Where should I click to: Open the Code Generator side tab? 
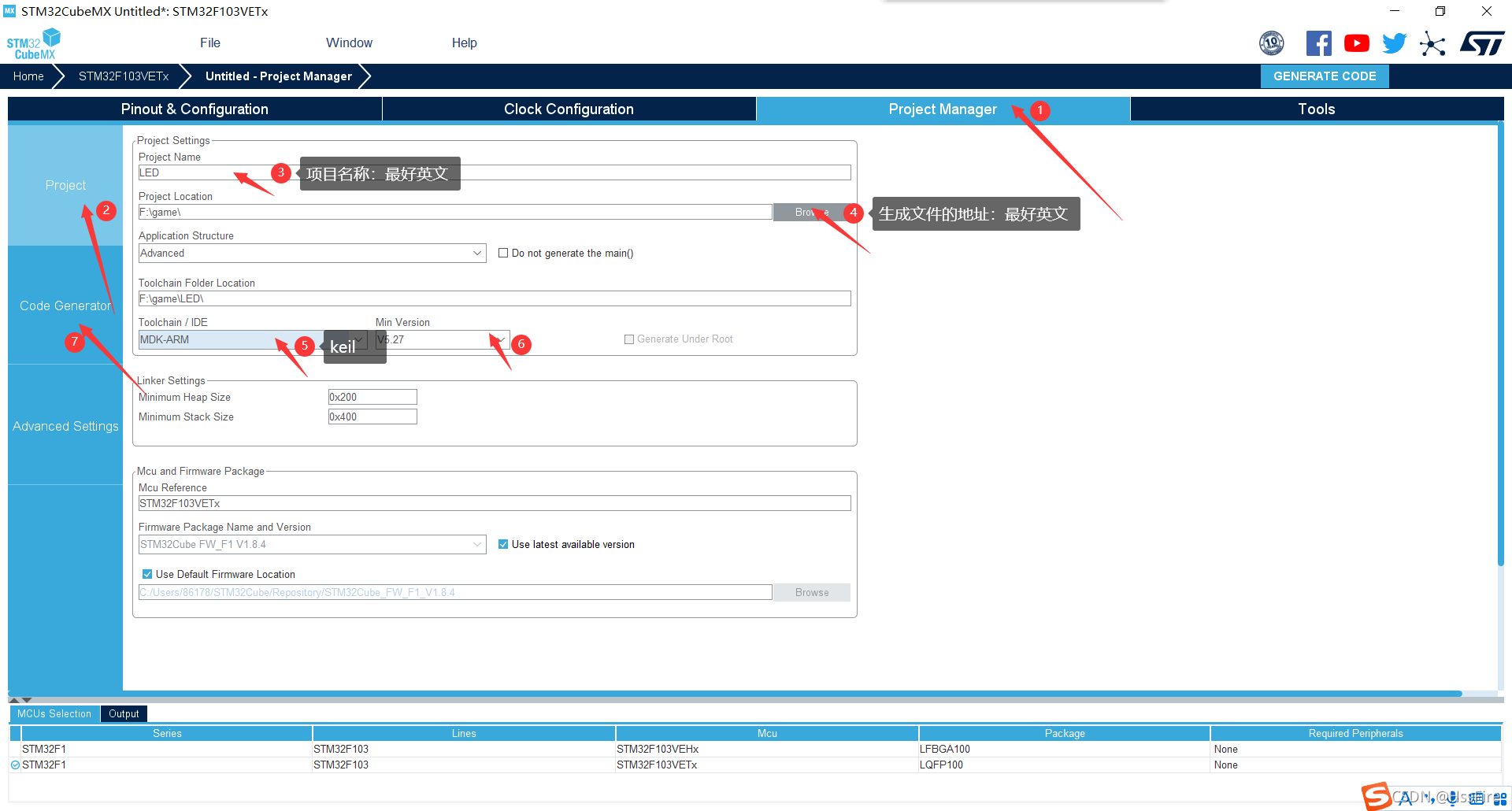(x=65, y=306)
